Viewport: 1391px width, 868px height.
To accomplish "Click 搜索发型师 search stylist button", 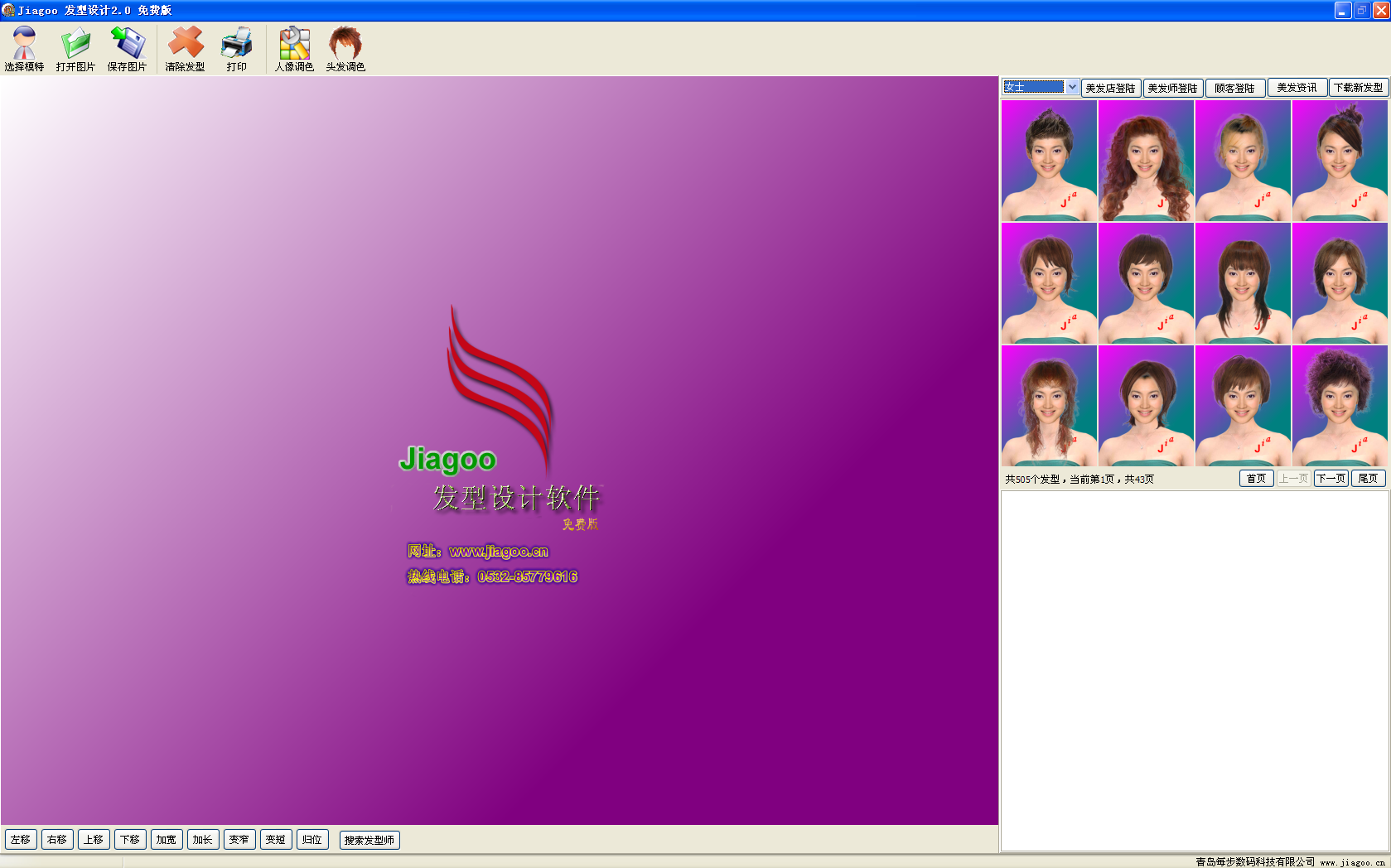I will point(369,840).
